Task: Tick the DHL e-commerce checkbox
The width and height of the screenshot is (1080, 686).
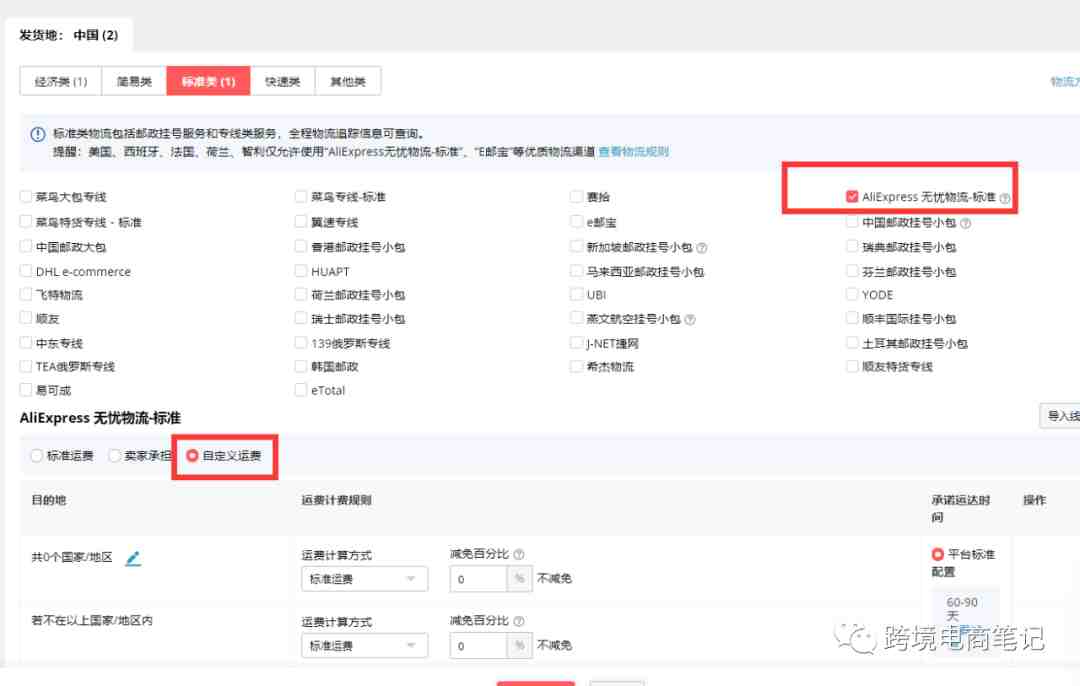Action: 26,271
